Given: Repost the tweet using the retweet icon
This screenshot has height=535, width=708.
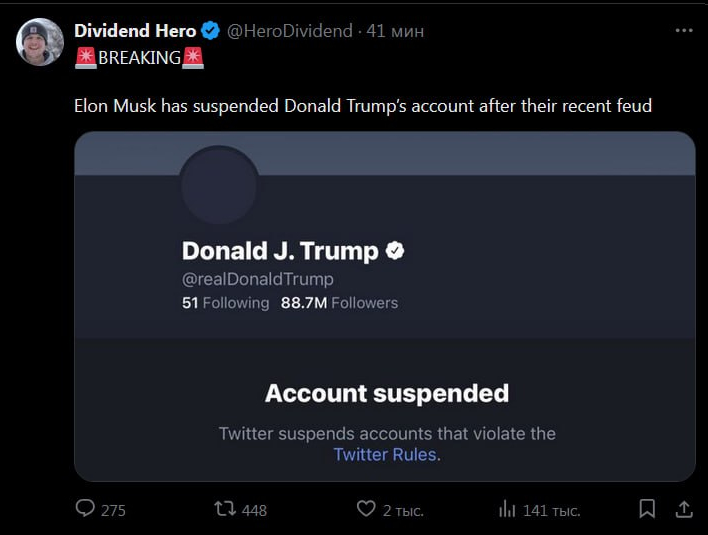Looking at the screenshot, I should pos(226,509).
